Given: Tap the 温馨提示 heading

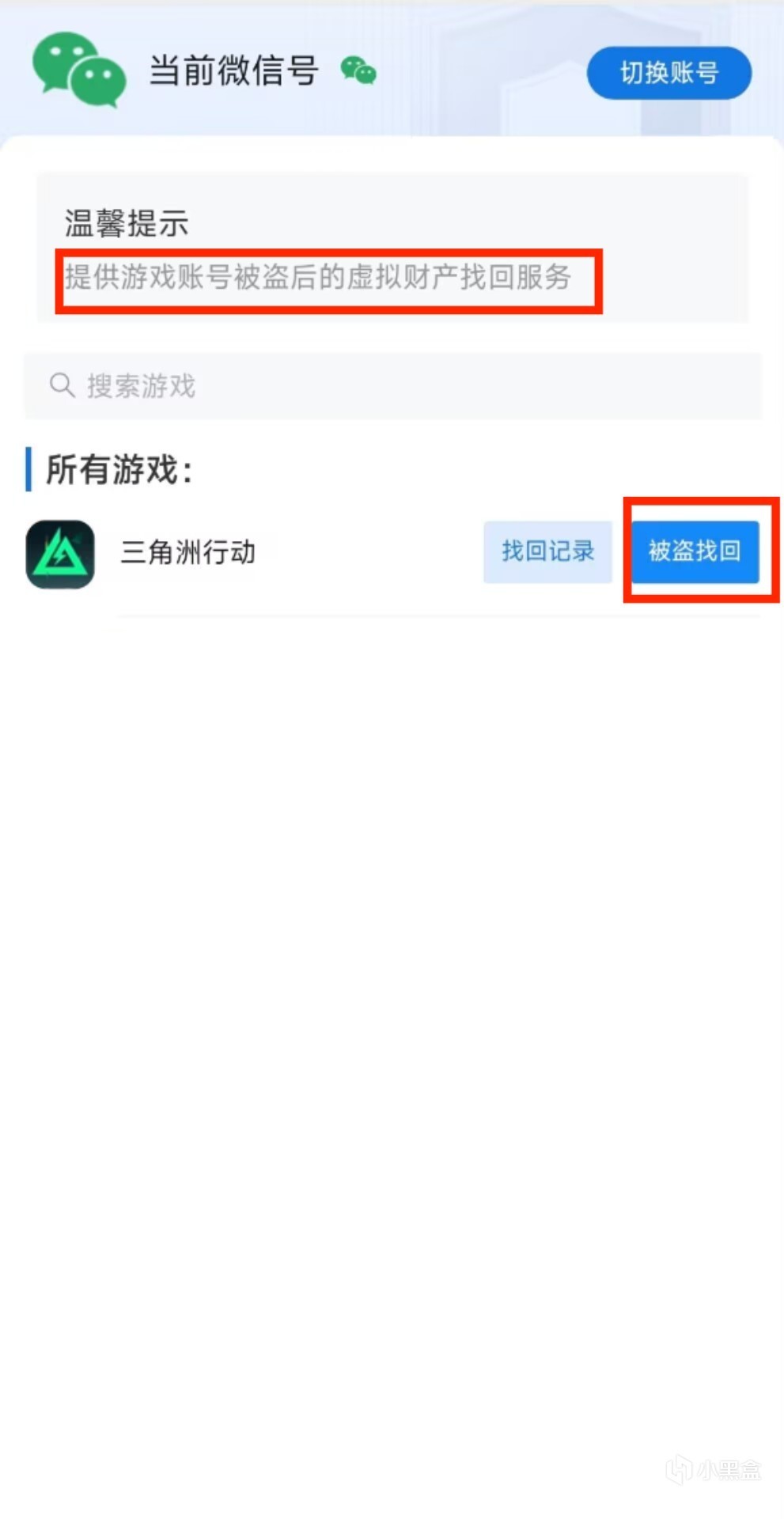Looking at the screenshot, I should (127, 223).
